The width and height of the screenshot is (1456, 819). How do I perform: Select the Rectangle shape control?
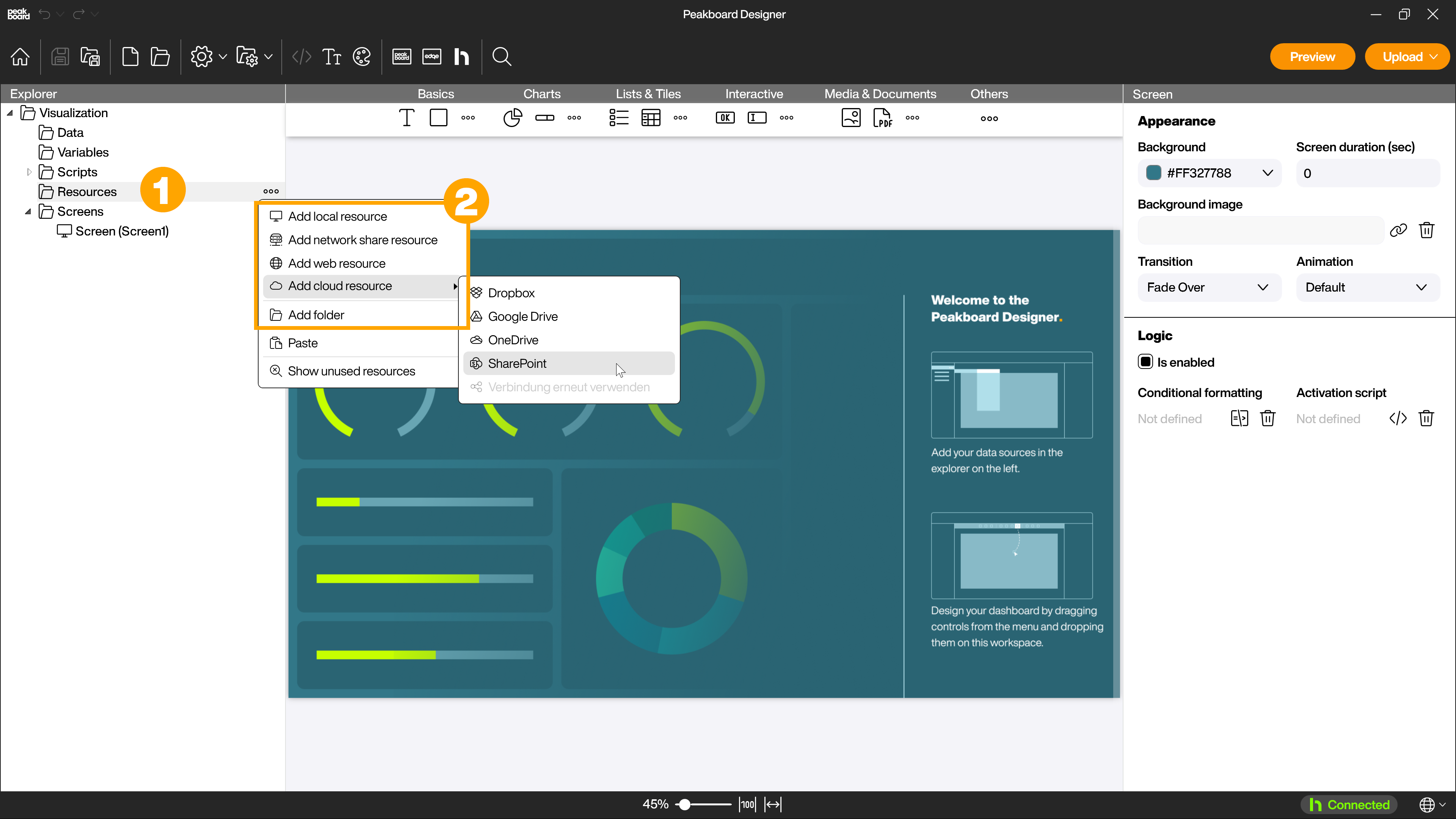click(439, 118)
